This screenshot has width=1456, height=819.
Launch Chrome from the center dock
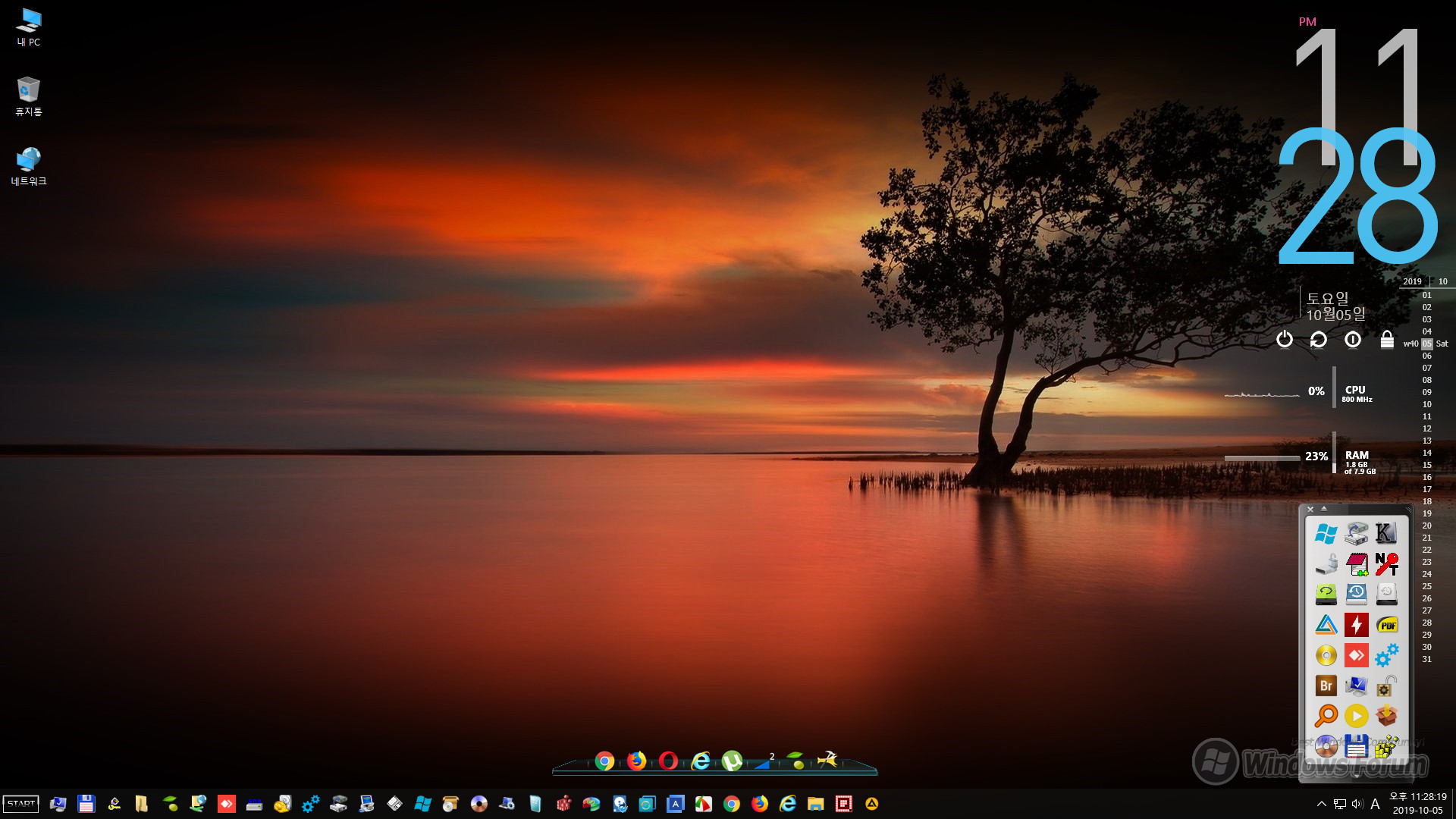[x=604, y=761]
